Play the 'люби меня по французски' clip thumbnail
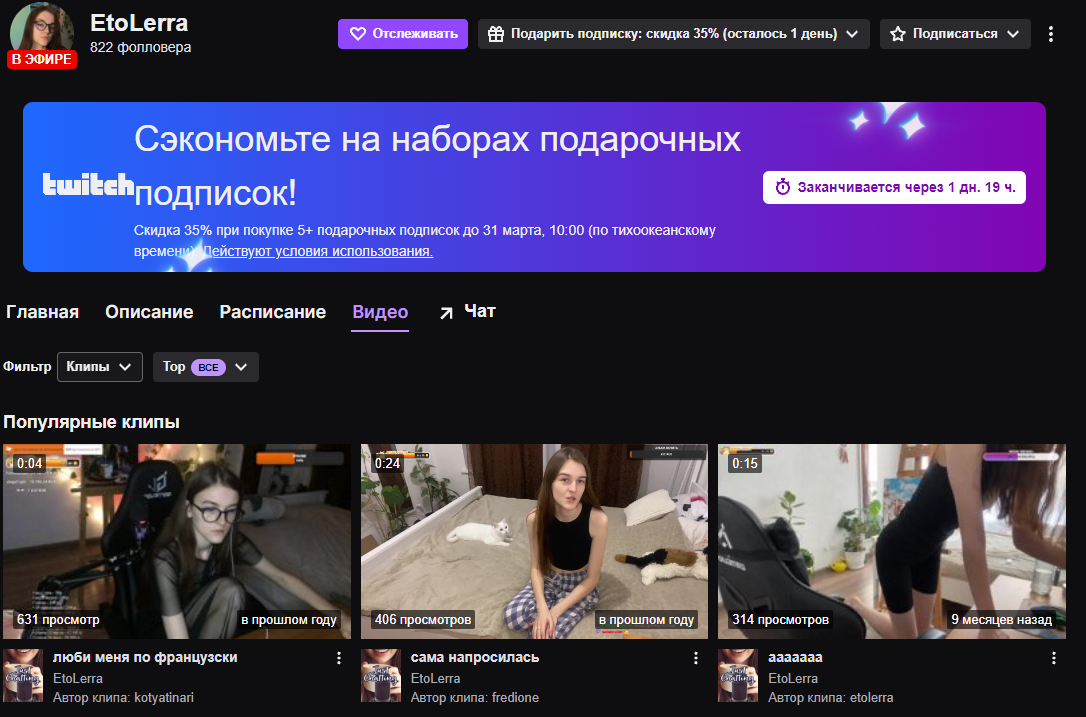 pyautogui.click(x=177, y=541)
